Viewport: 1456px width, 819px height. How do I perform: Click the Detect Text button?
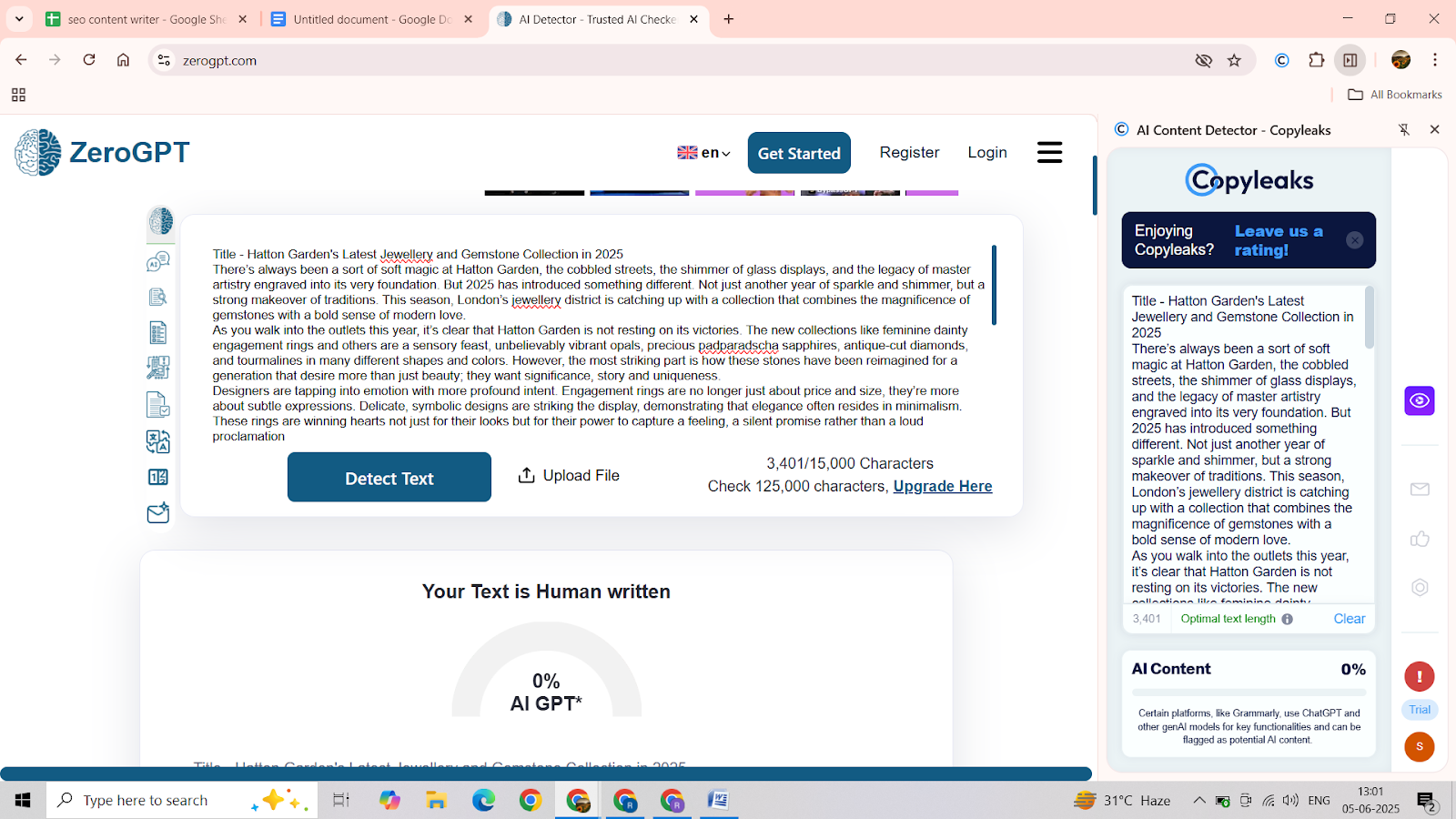[x=389, y=478]
